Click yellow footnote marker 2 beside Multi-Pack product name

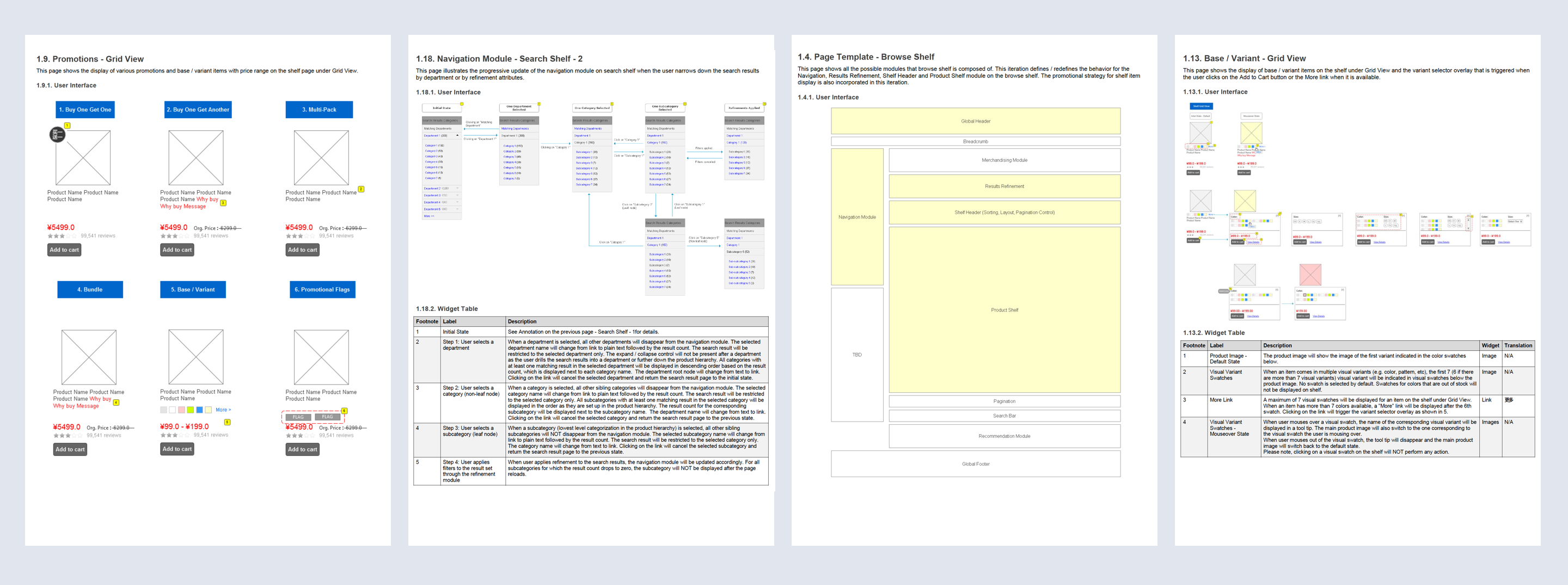coord(361,190)
